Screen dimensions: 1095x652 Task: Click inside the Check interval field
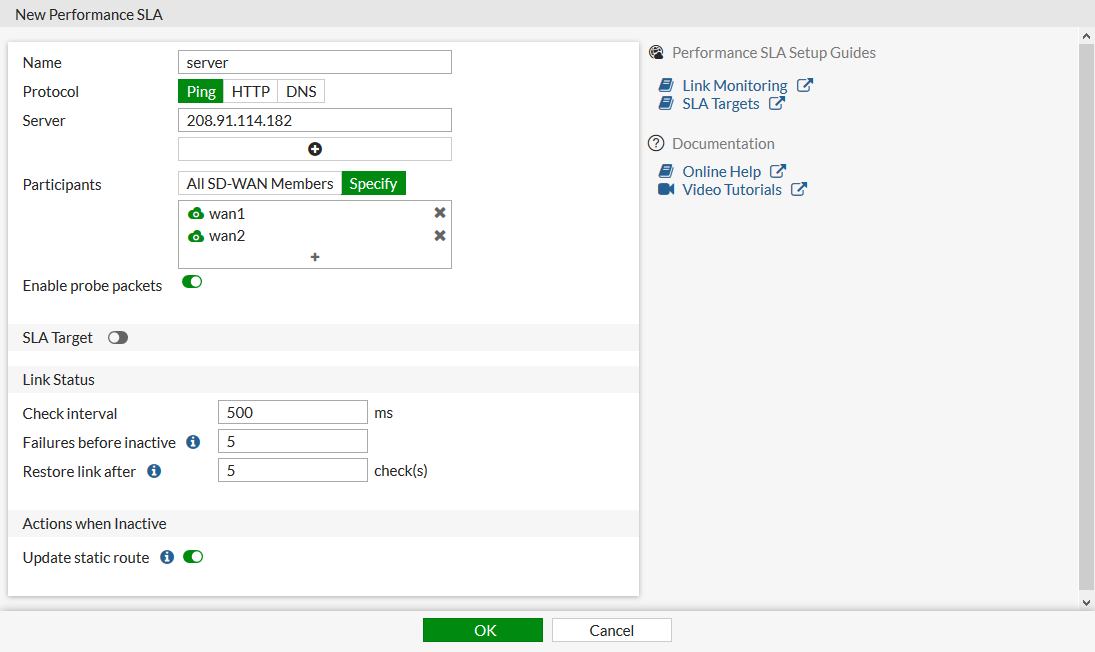[292, 412]
